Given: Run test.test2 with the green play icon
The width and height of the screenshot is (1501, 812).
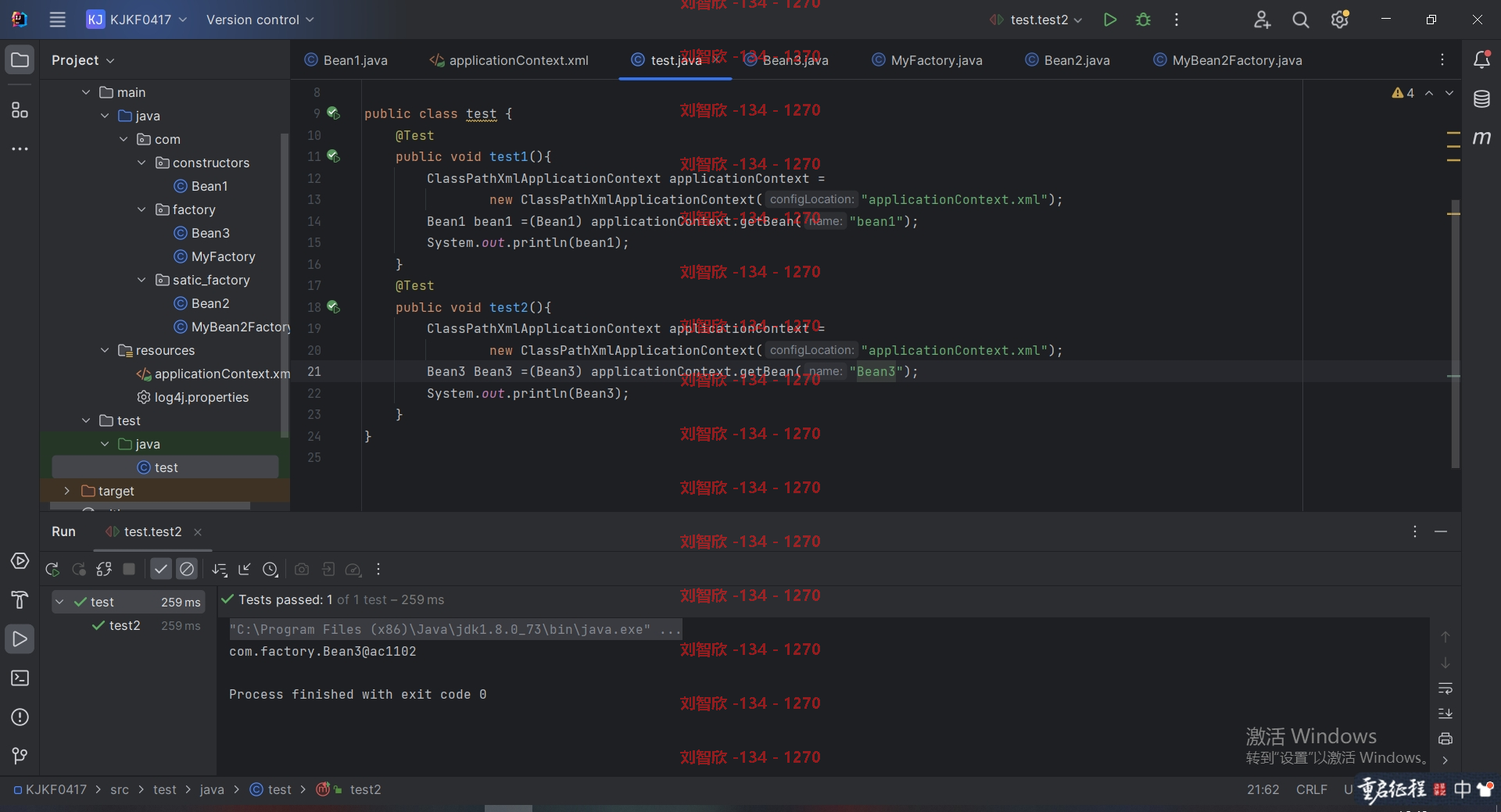Looking at the screenshot, I should 1109,20.
